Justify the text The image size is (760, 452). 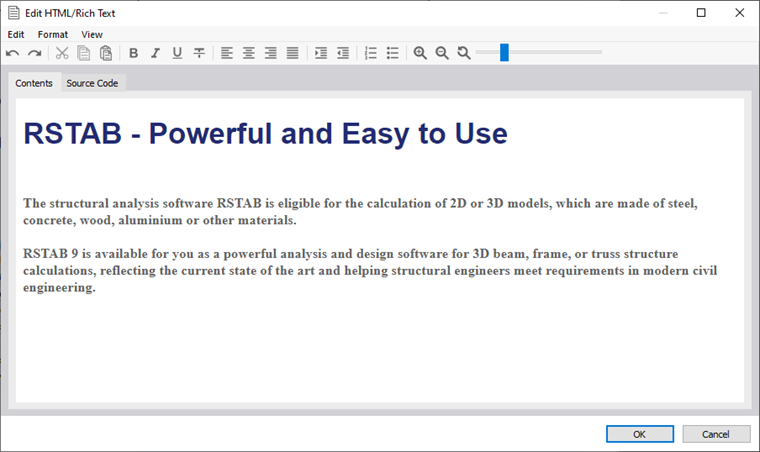[x=293, y=53]
